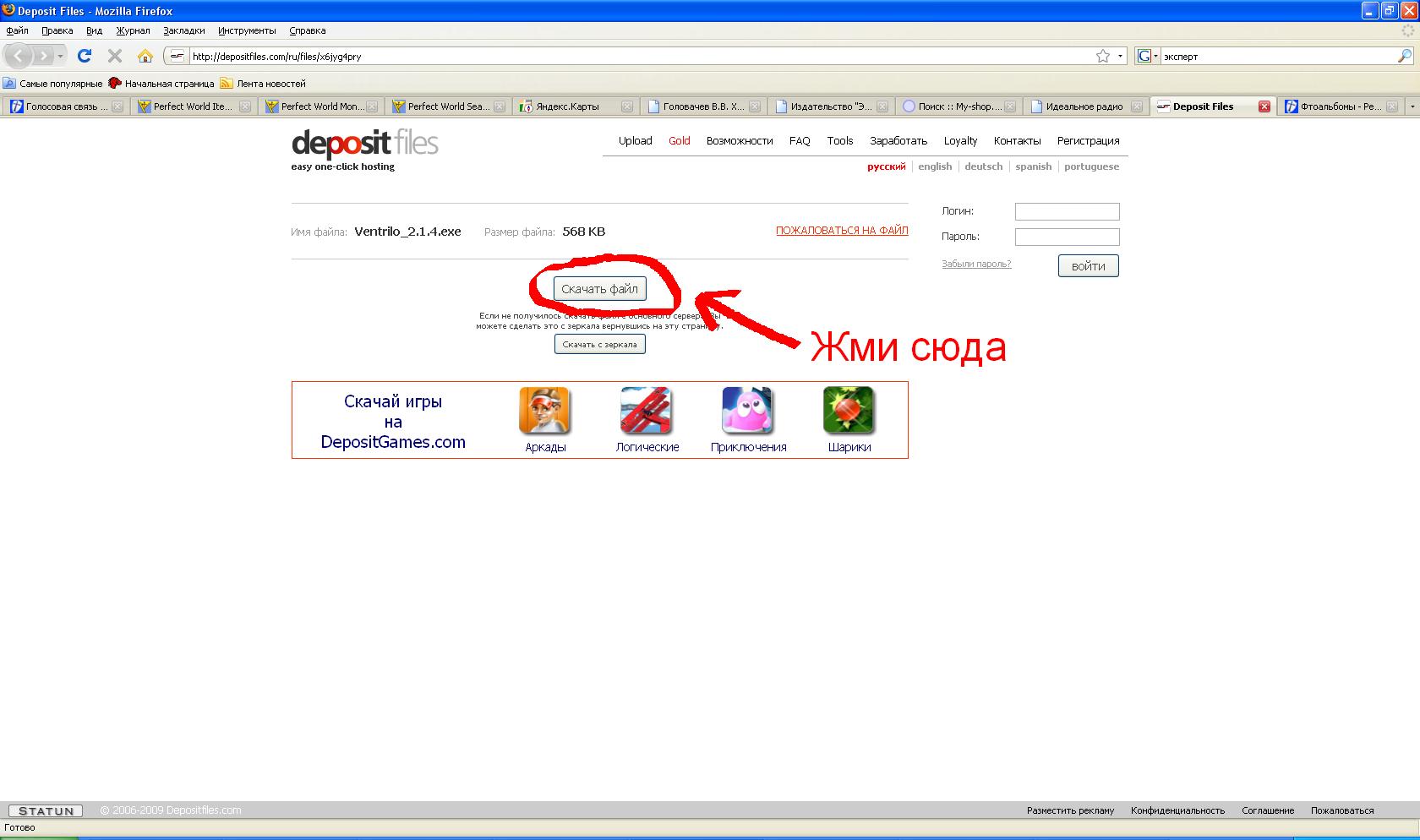Click the site favicon in address bar
1420x840 pixels.
177,56
